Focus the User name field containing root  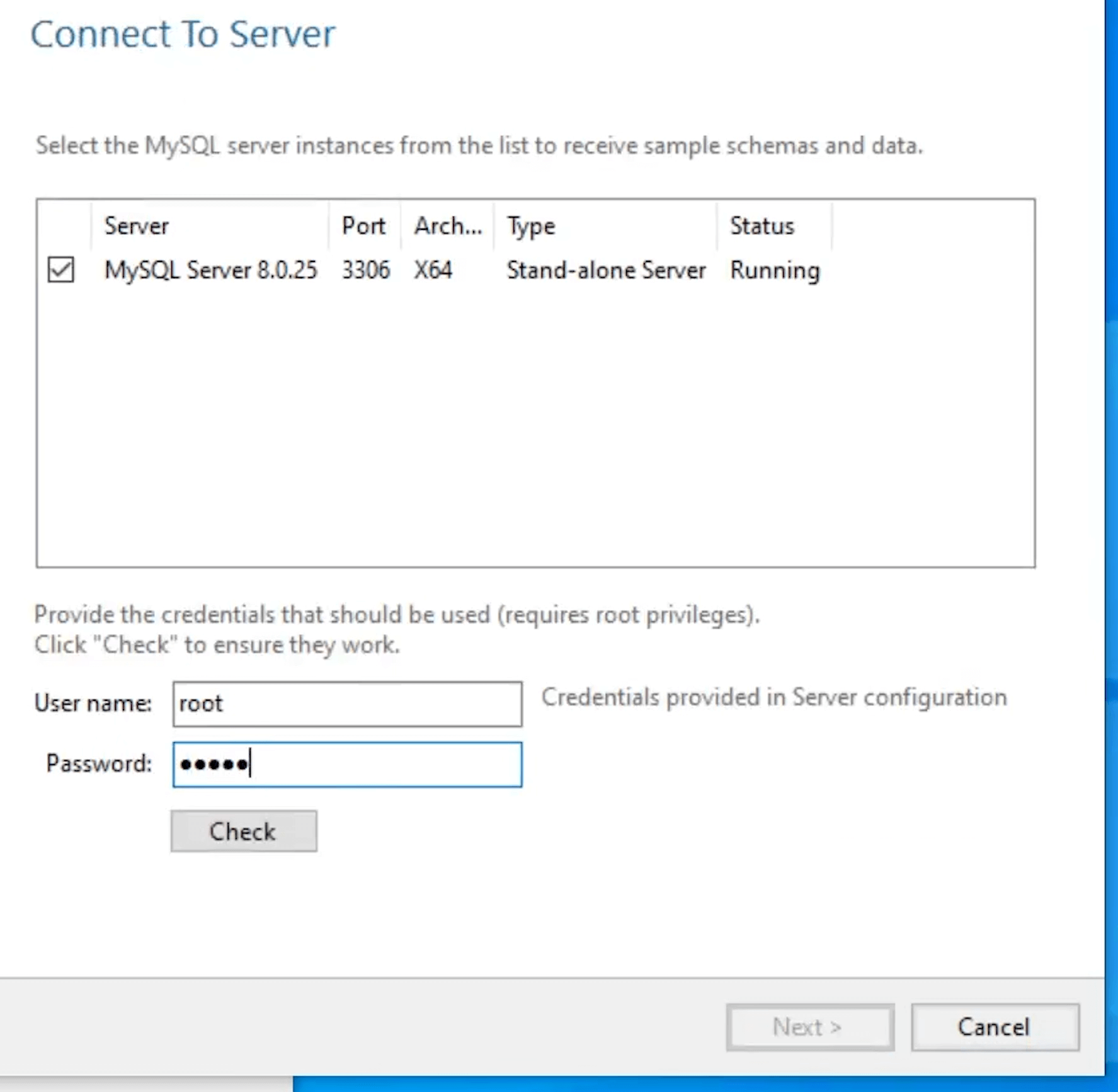pos(348,704)
